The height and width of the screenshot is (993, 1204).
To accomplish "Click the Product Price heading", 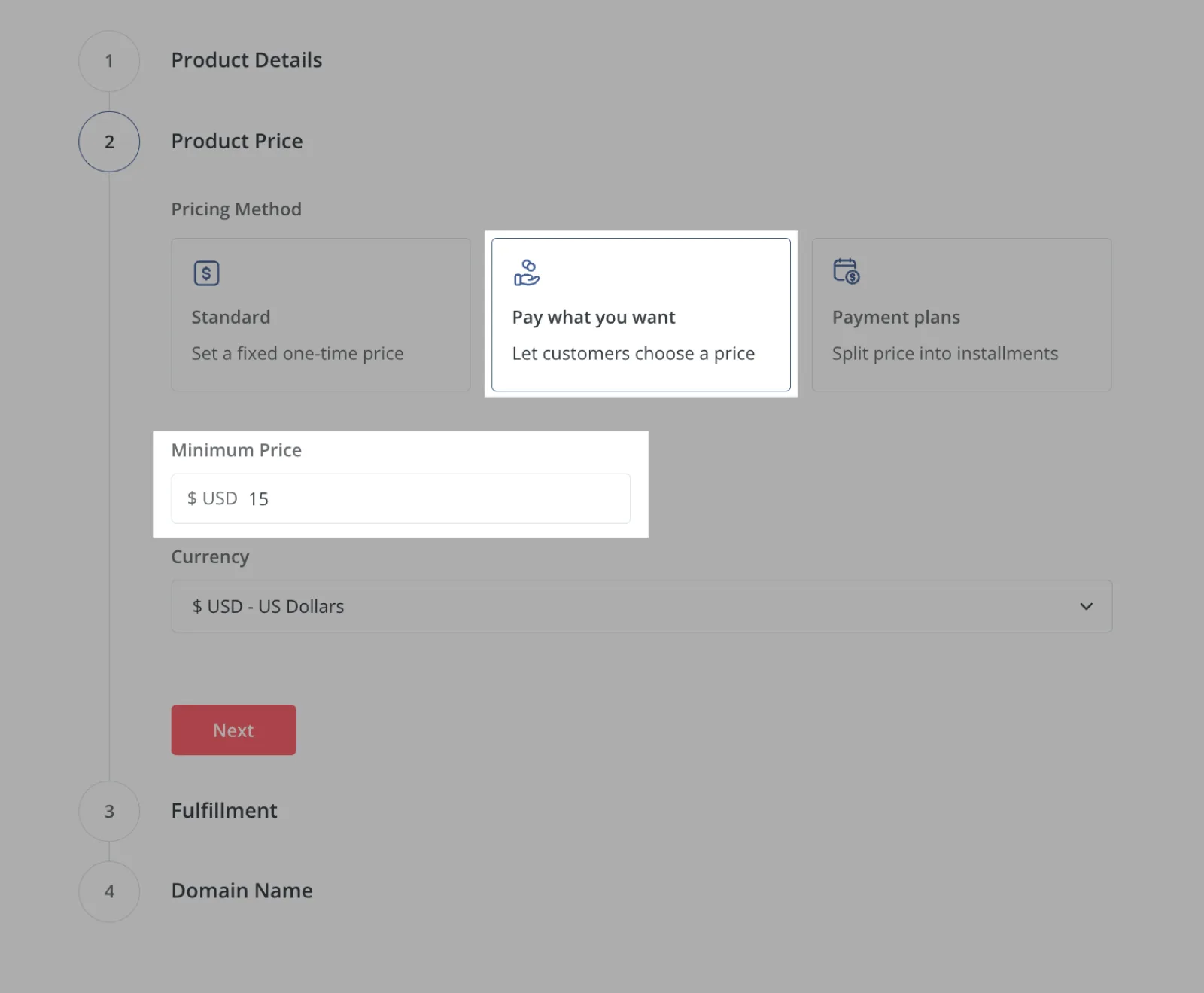I will coord(236,141).
